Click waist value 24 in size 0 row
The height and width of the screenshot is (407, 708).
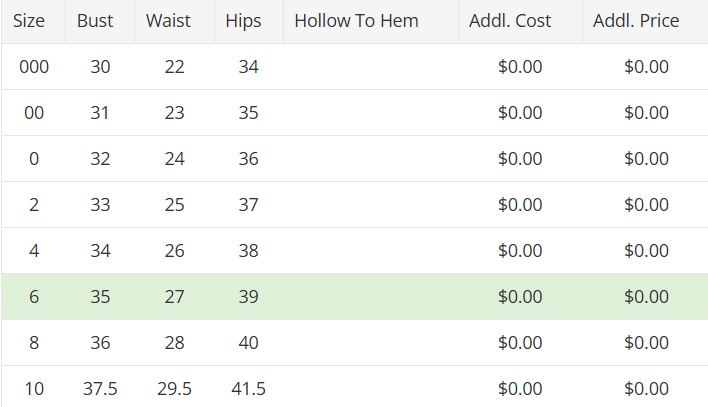click(x=174, y=159)
